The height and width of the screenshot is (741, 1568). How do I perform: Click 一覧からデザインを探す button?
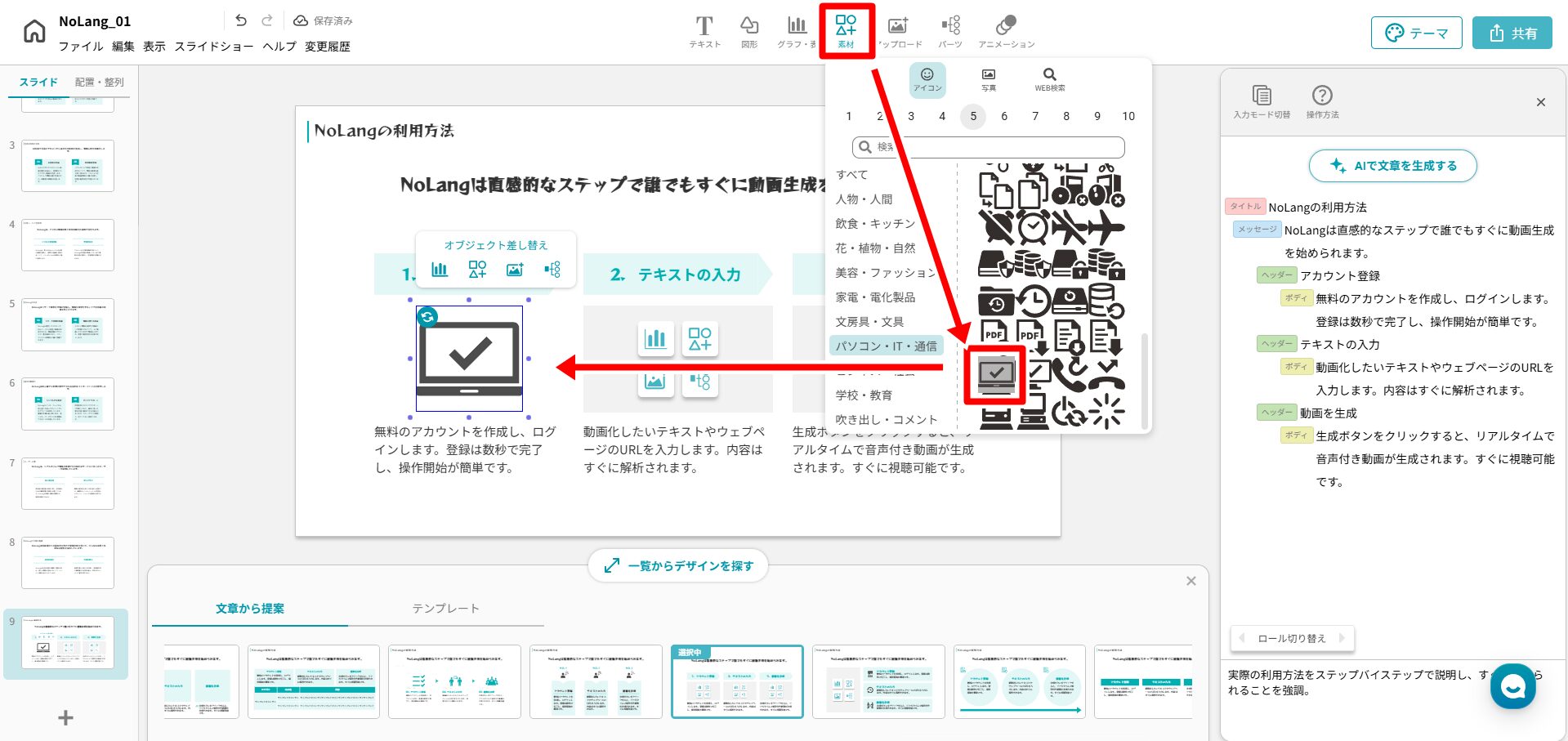pos(678,565)
